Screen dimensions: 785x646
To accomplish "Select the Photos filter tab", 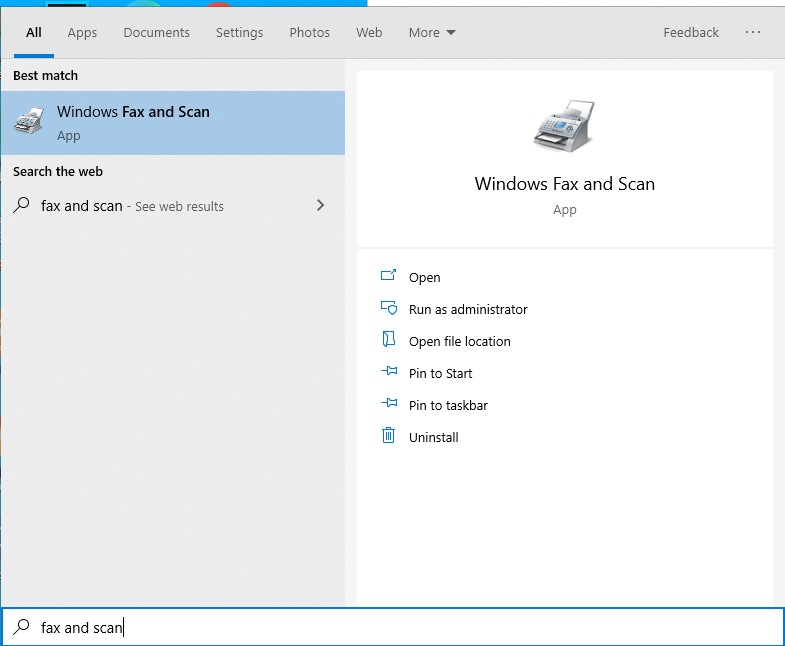I will [x=309, y=33].
